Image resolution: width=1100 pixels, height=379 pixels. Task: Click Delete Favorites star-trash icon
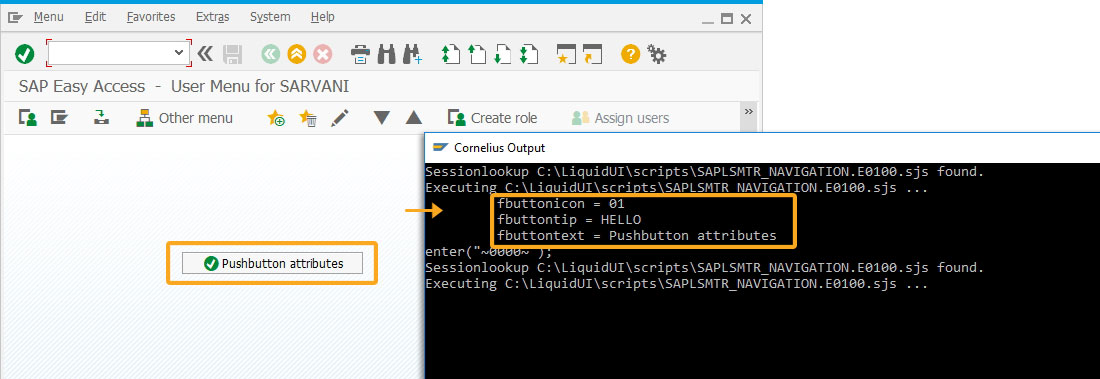[308, 118]
